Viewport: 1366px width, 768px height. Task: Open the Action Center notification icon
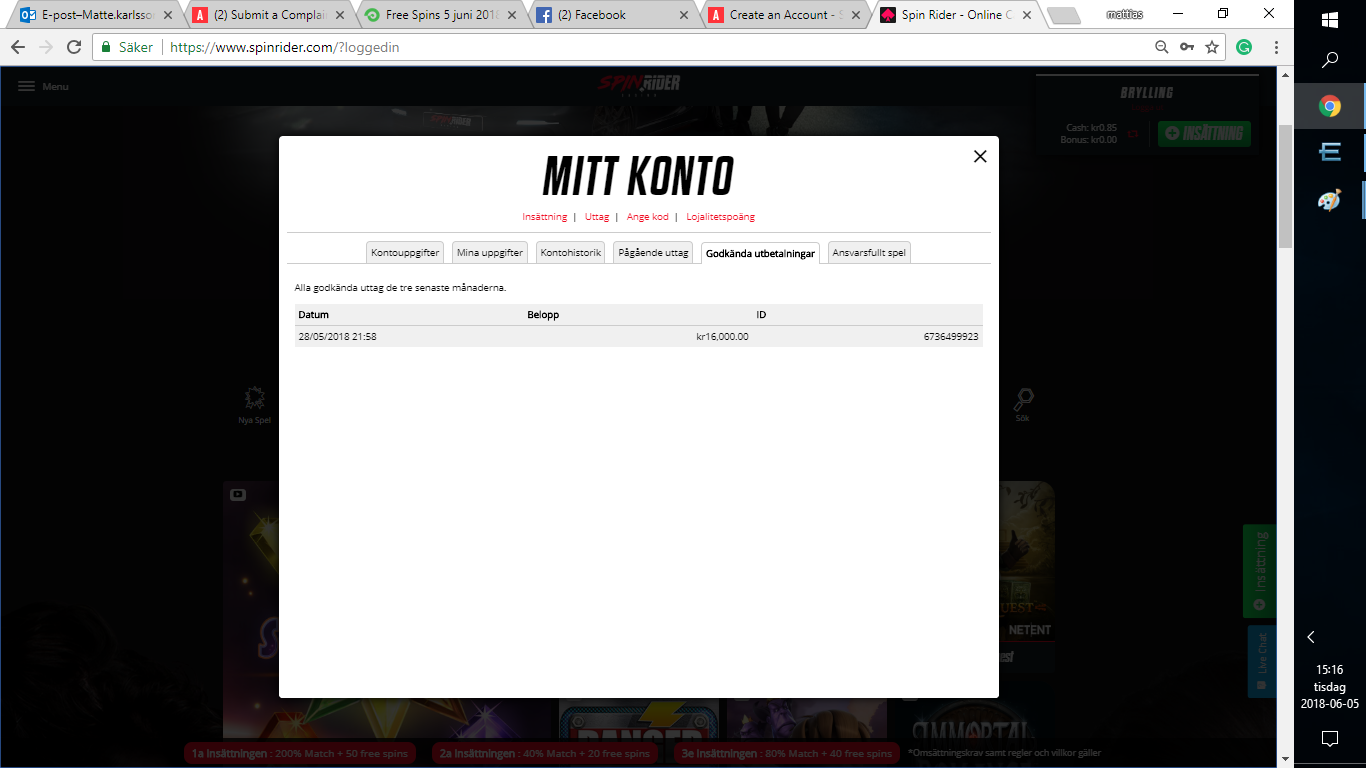pos(1330,739)
